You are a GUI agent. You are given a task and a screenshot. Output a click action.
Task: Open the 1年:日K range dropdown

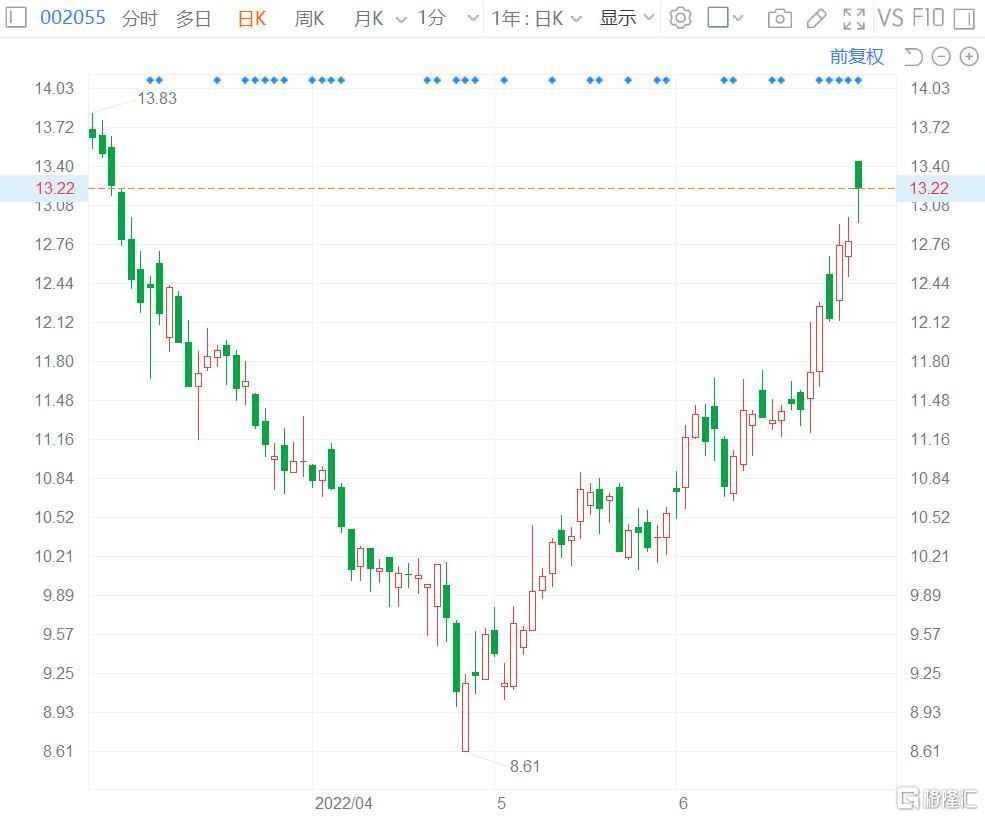point(536,18)
